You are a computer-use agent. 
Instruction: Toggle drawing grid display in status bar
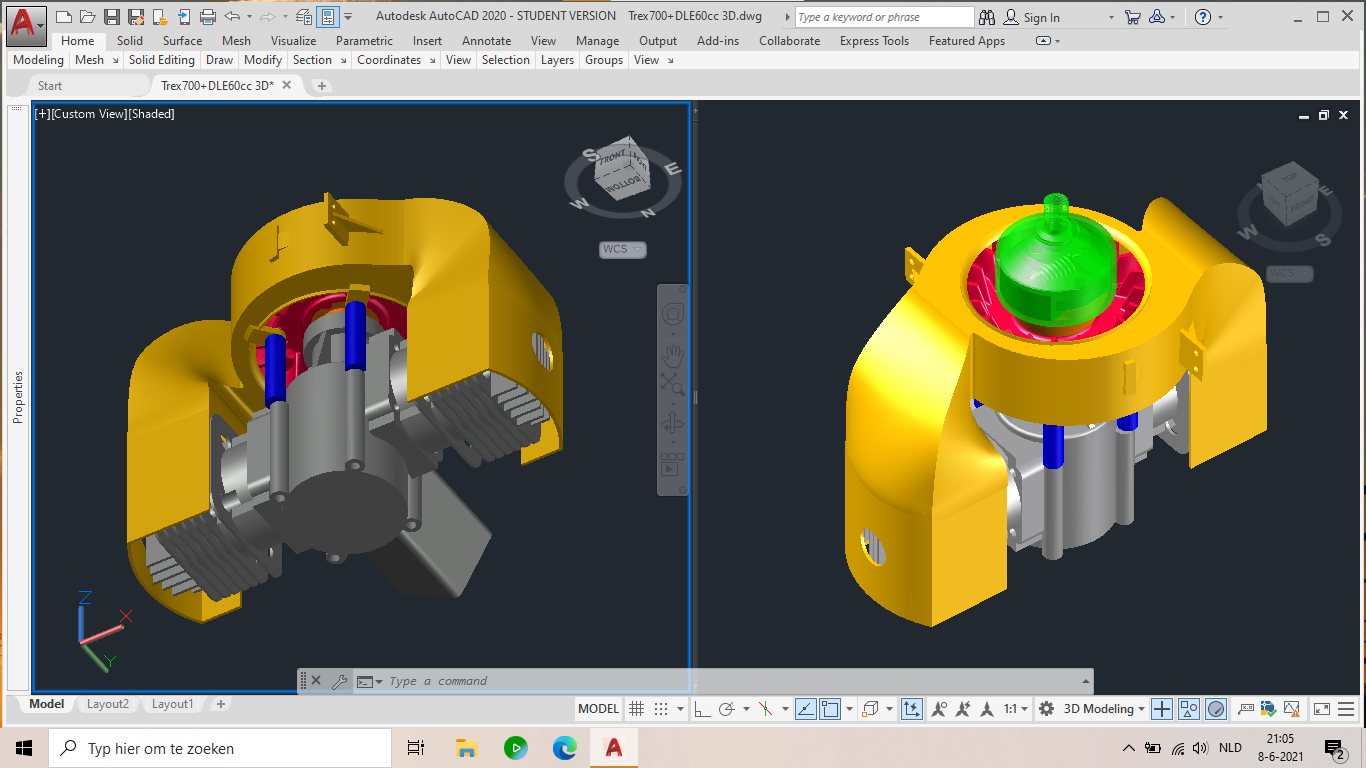coord(636,709)
